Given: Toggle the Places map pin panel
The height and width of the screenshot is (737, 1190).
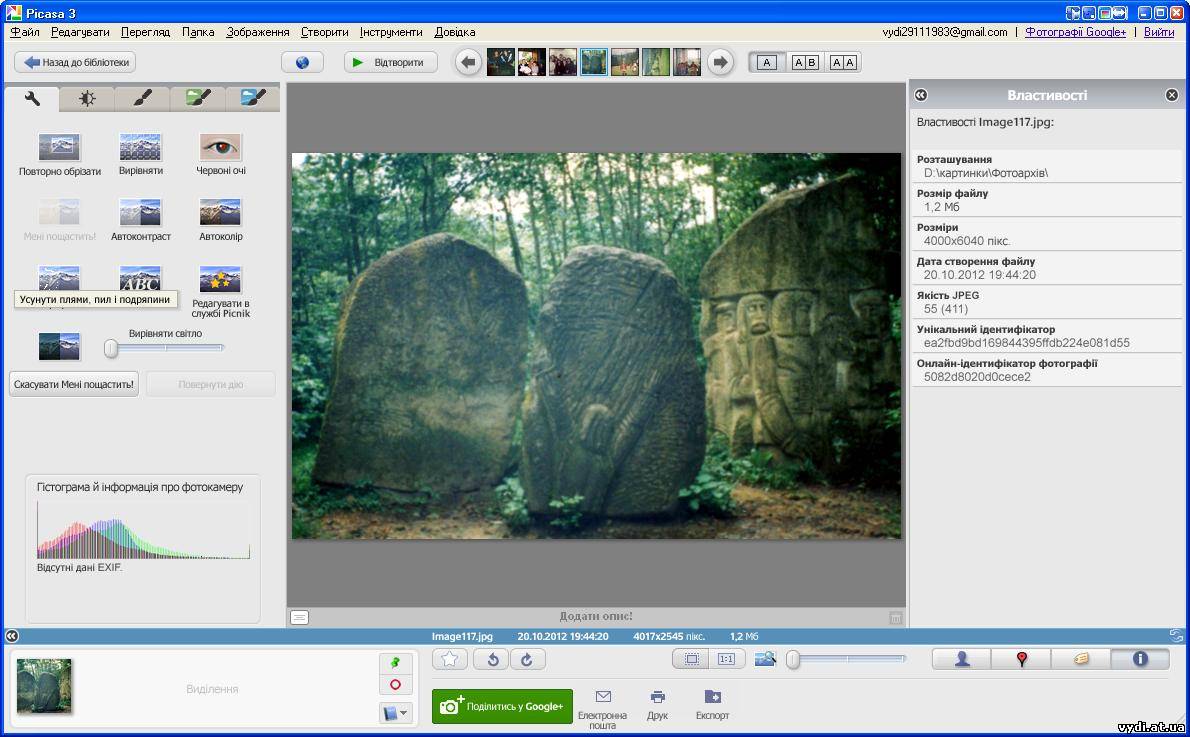Looking at the screenshot, I should (x=1022, y=659).
